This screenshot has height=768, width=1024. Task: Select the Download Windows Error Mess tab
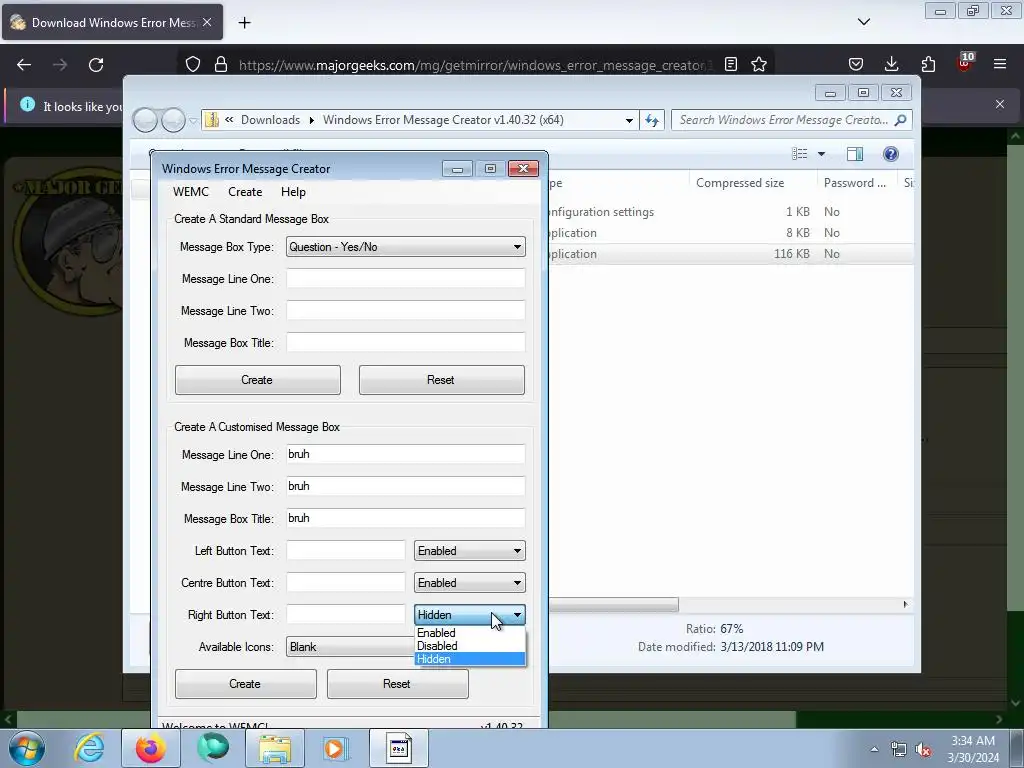click(x=112, y=22)
